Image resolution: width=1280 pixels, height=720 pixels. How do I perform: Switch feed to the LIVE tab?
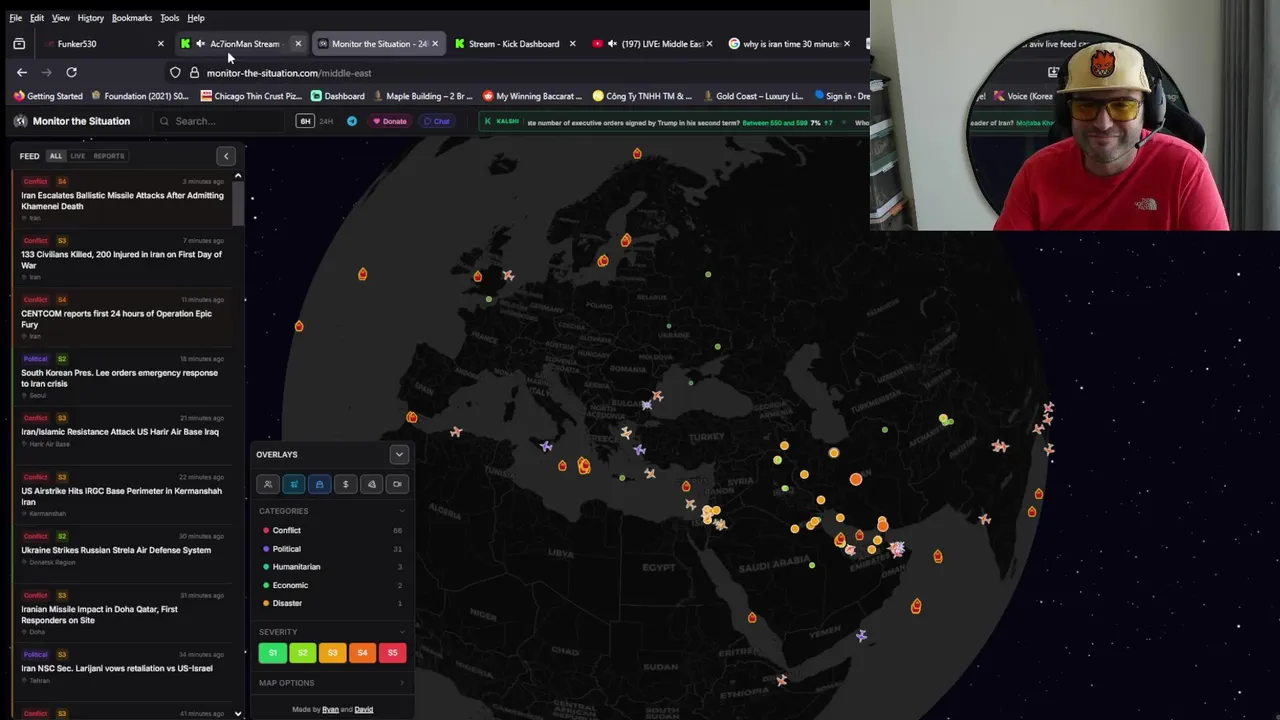(x=77, y=156)
